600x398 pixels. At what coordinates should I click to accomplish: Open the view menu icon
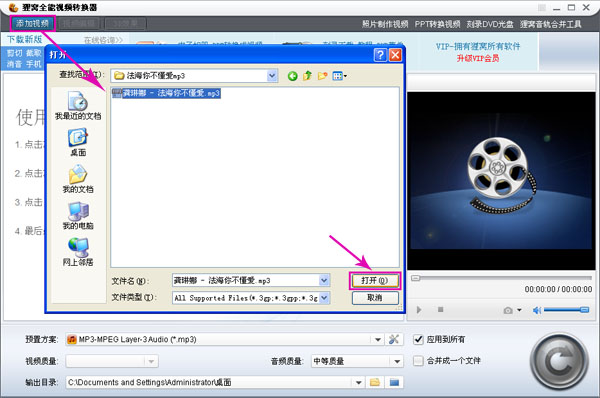coord(339,76)
